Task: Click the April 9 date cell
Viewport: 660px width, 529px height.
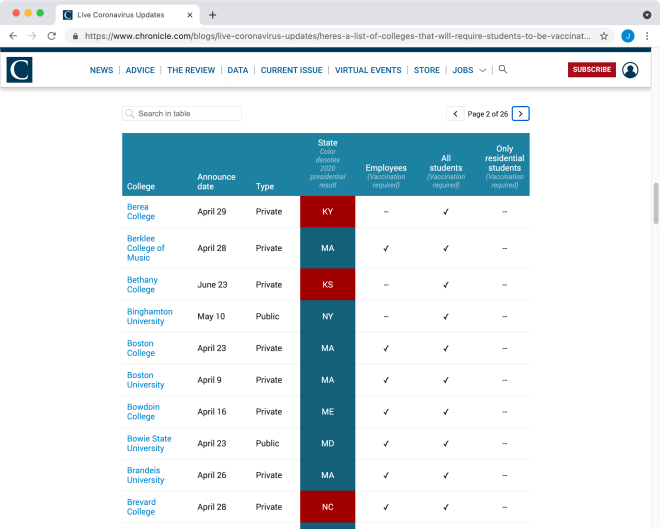Action: click(x=209, y=380)
